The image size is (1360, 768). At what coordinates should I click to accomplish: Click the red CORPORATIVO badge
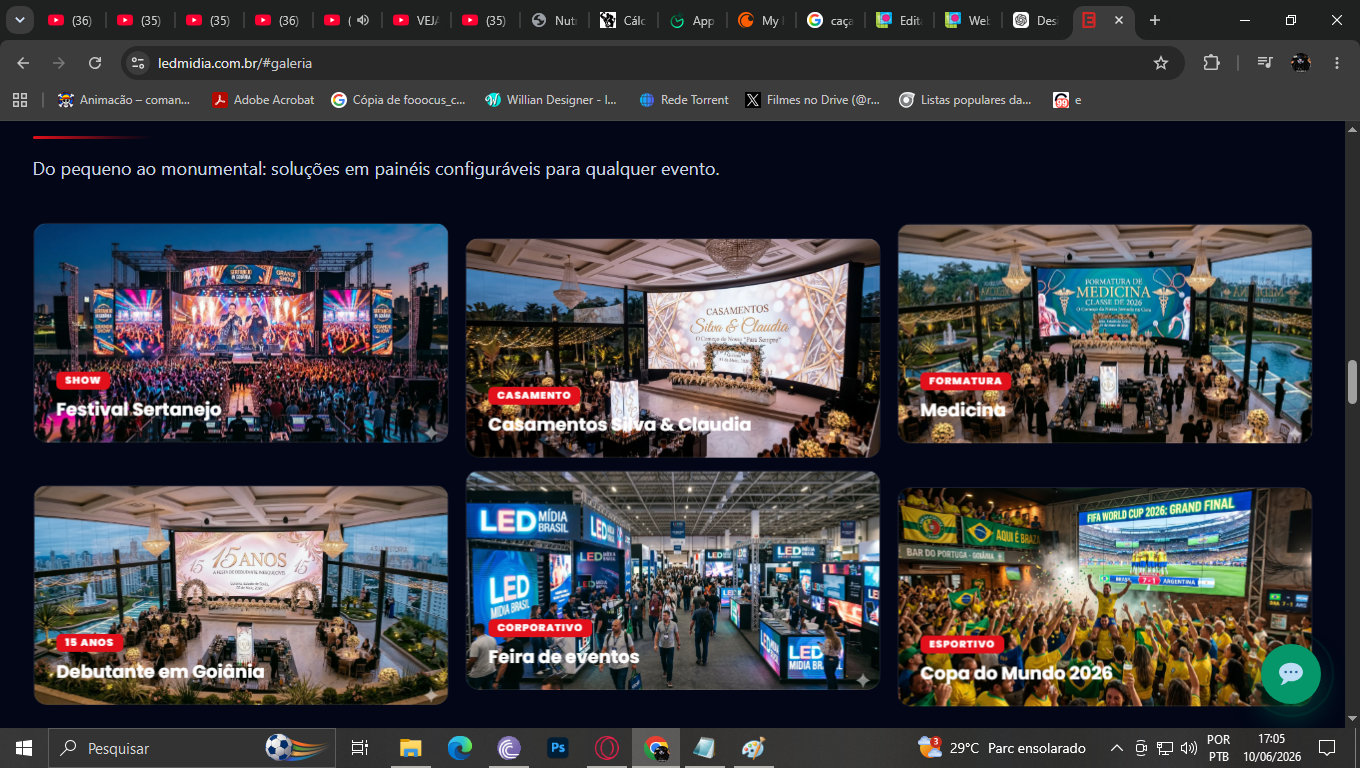tap(540, 628)
